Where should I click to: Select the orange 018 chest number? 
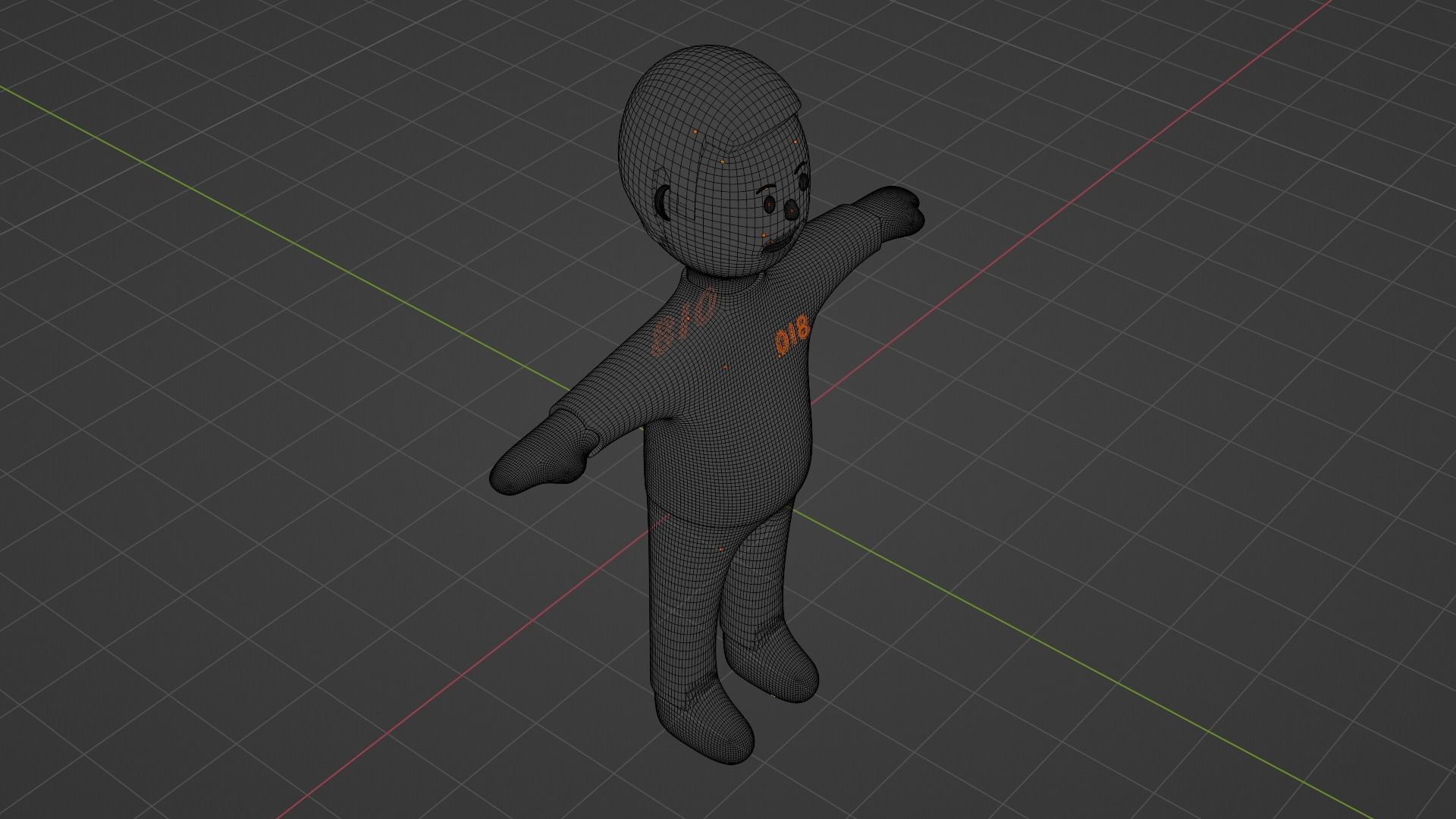pyautogui.click(x=792, y=337)
